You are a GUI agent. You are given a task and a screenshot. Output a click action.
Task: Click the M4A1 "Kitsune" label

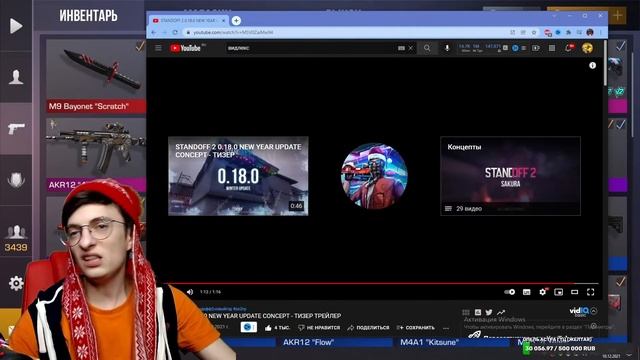tap(429, 342)
